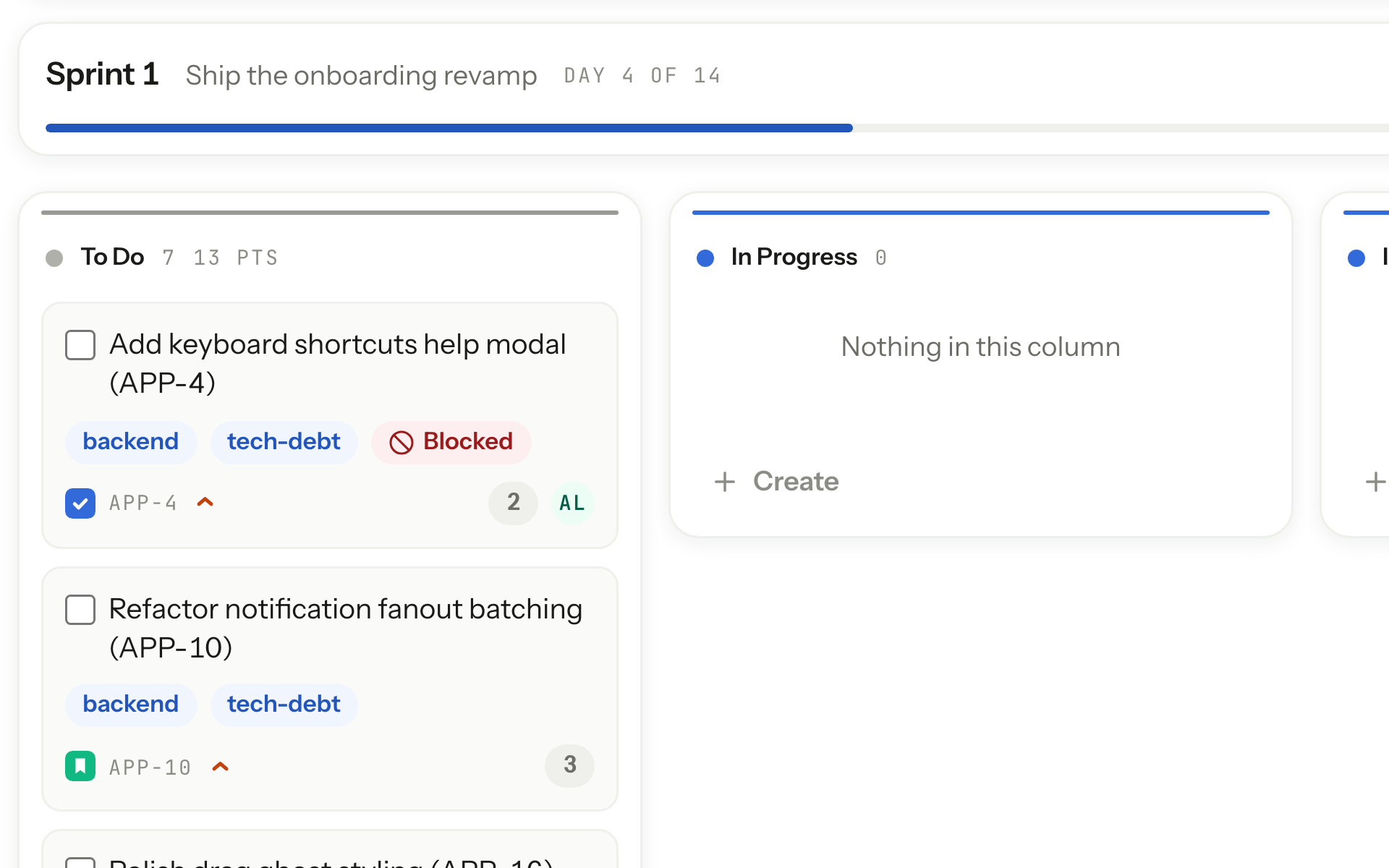Click the green story bookmark icon beside APP-10

click(x=80, y=766)
